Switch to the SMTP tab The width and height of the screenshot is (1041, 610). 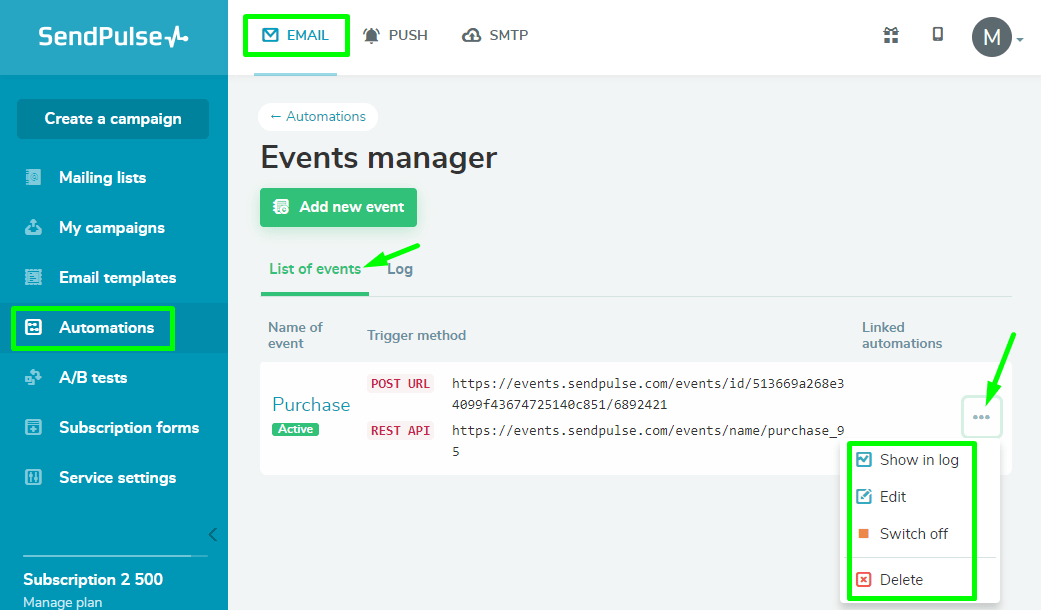click(x=495, y=35)
